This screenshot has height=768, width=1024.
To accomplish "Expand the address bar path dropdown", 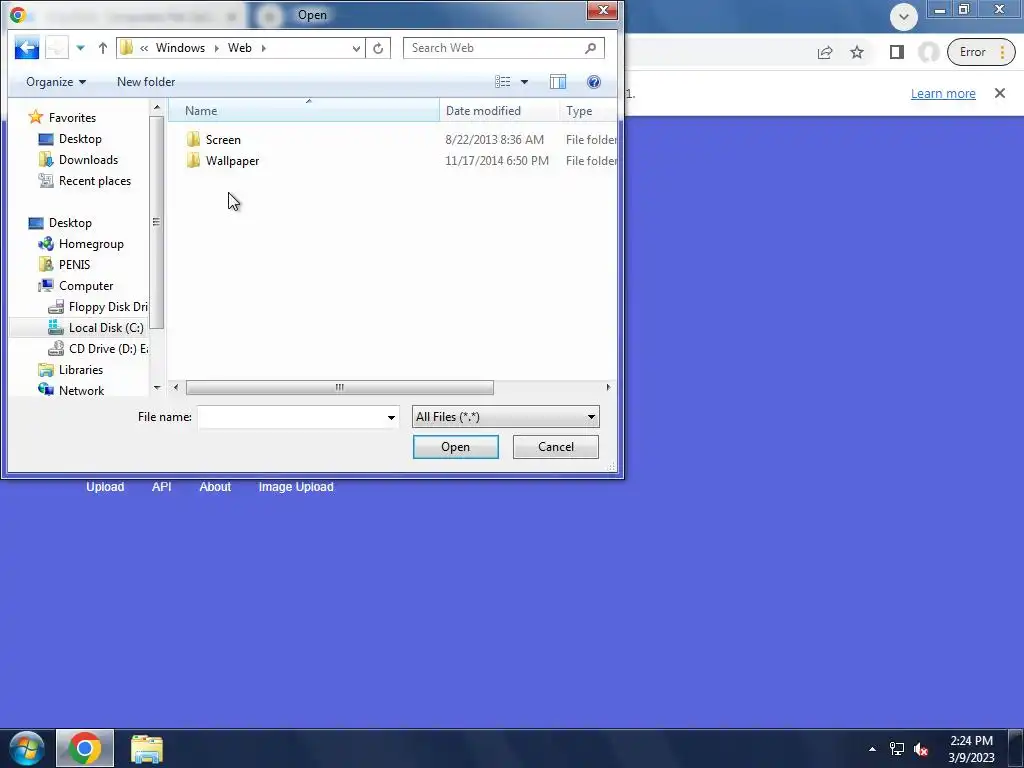I will pos(356,48).
